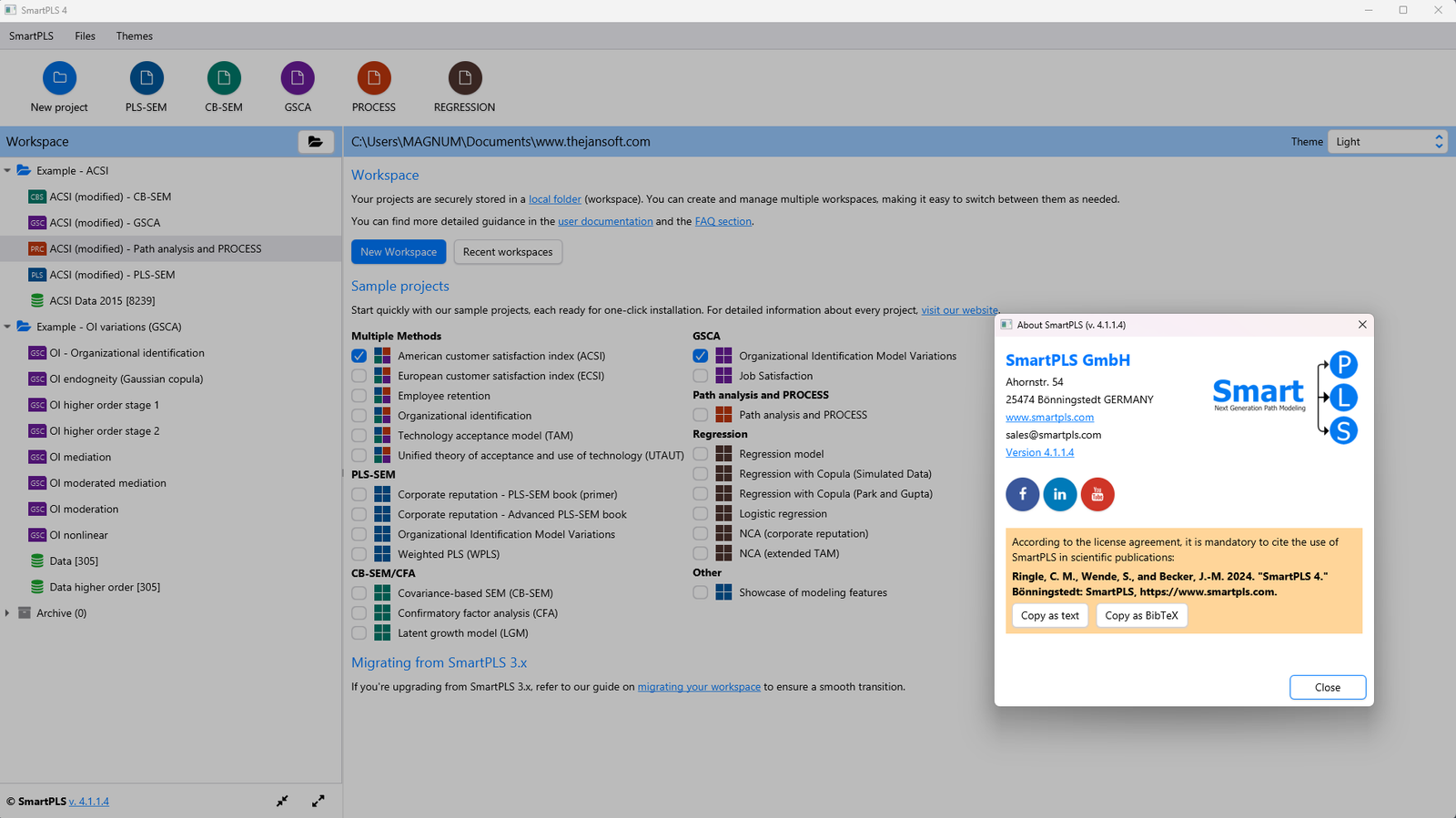Click the PRC icon of ACSI PROCESS model
1456x818 pixels.
(37, 248)
